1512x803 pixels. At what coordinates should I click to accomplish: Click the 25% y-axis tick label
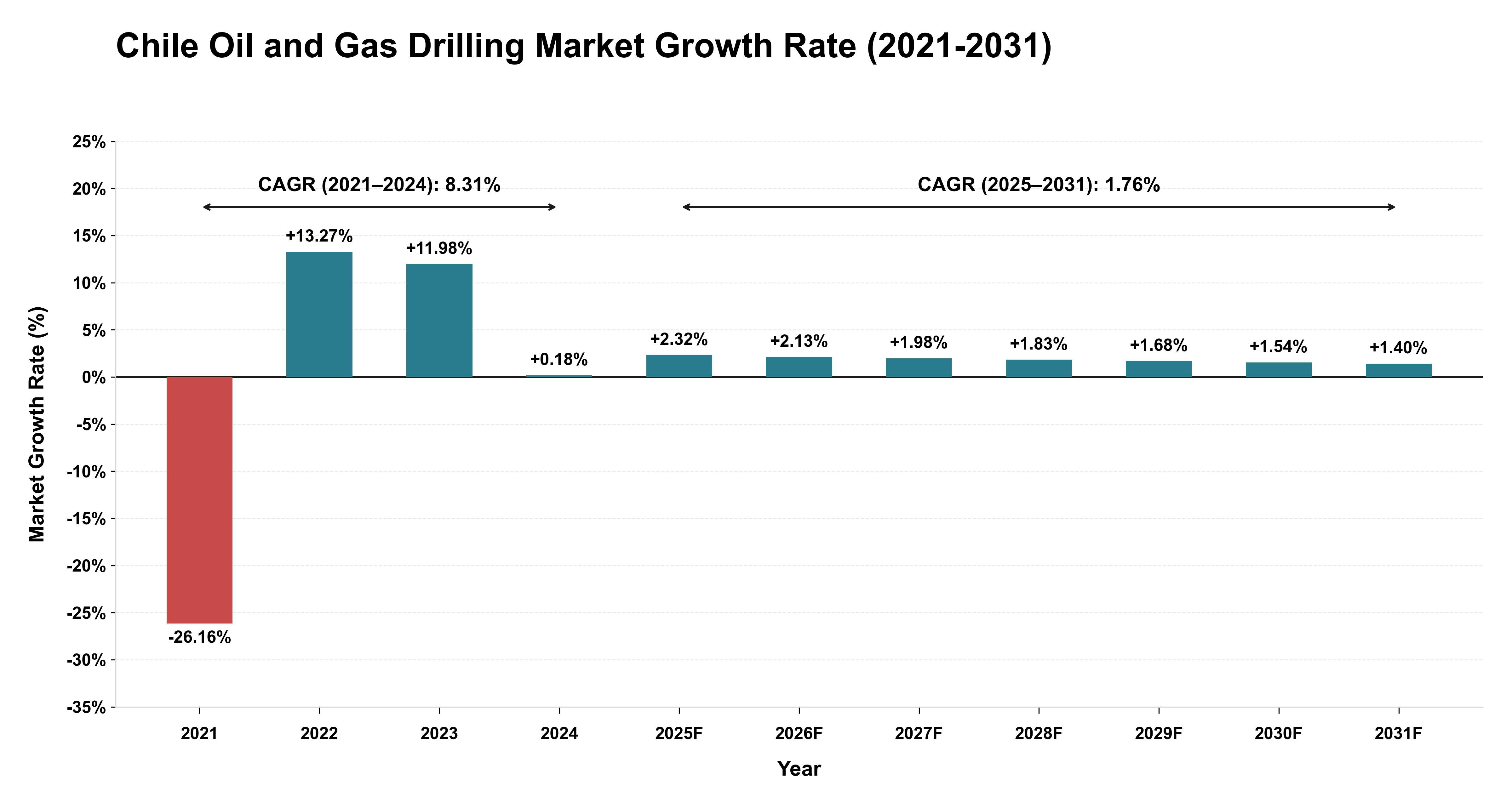(x=89, y=142)
